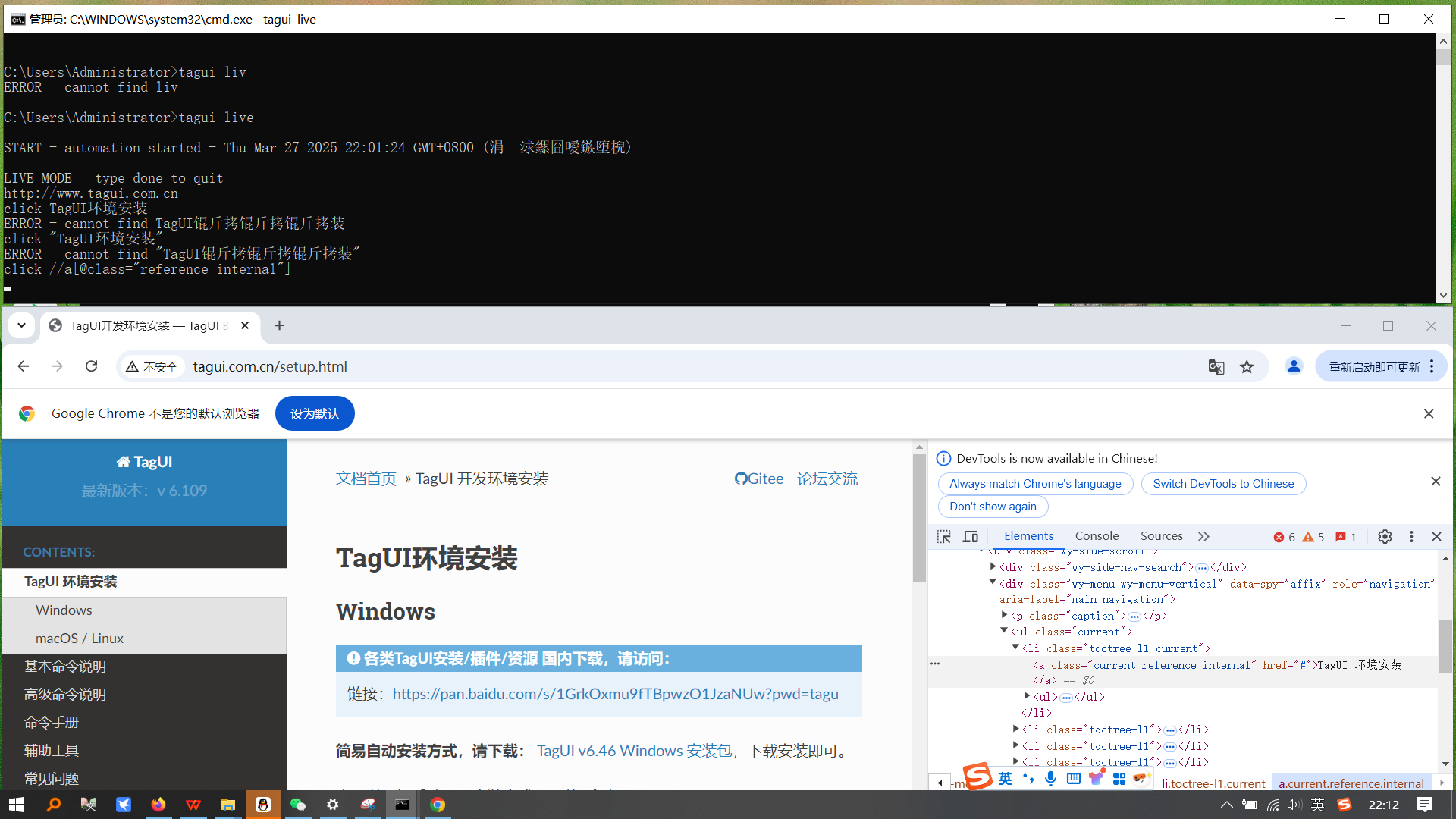The height and width of the screenshot is (819, 1456).
Task: Dismiss the default browser infobar
Action: click(x=1429, y=413)
